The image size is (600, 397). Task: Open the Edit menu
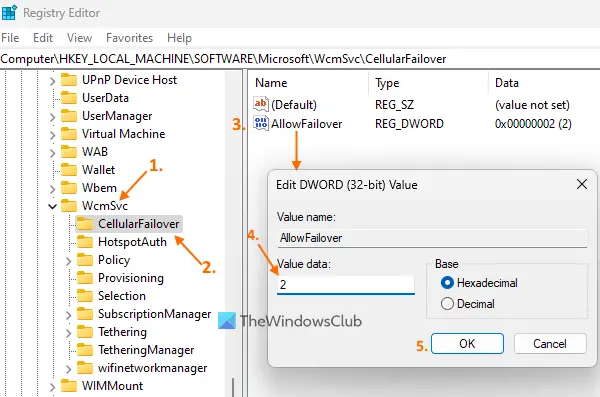coord(43,38)
